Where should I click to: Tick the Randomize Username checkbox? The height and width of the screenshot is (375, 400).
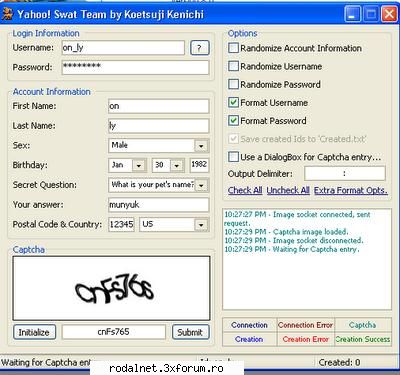[x=233, y=66]
